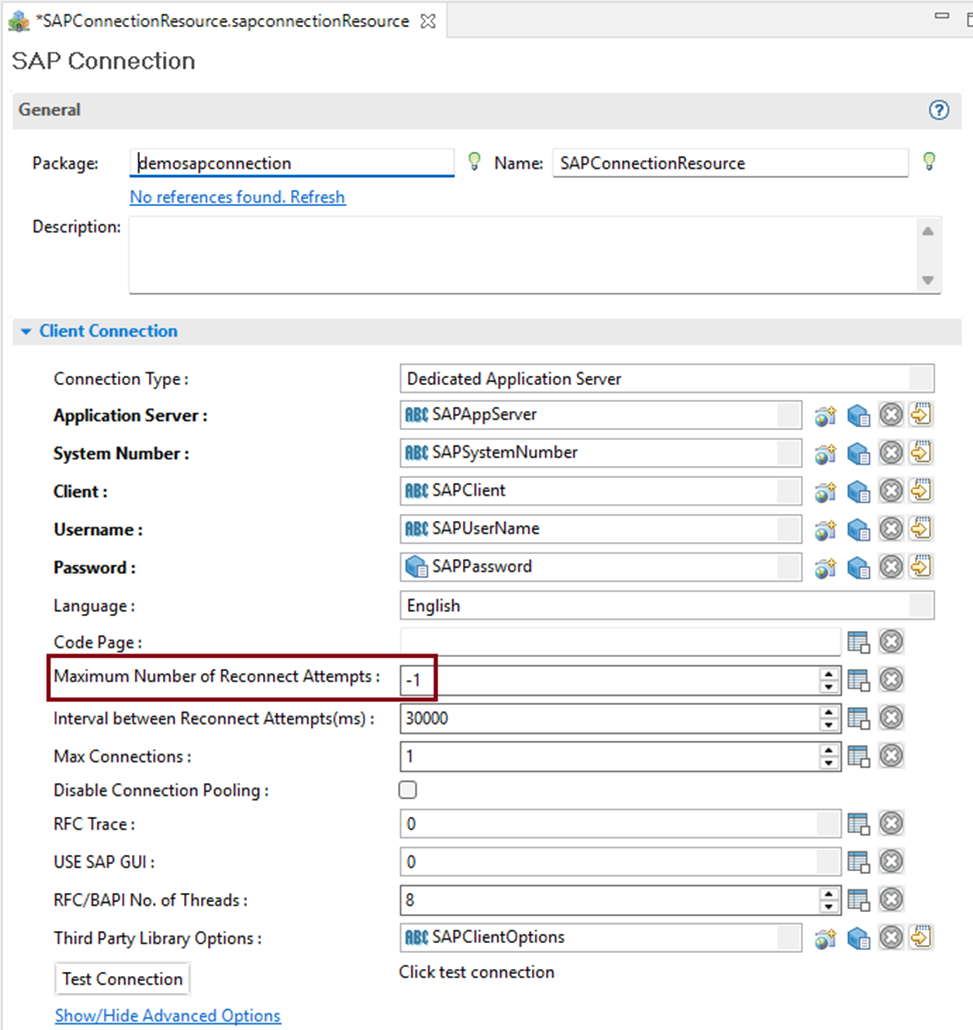The height and width of the screenshot is (1030, 973).
Task: Clear the Code Page field with X icon
Action: pos(892,641)
